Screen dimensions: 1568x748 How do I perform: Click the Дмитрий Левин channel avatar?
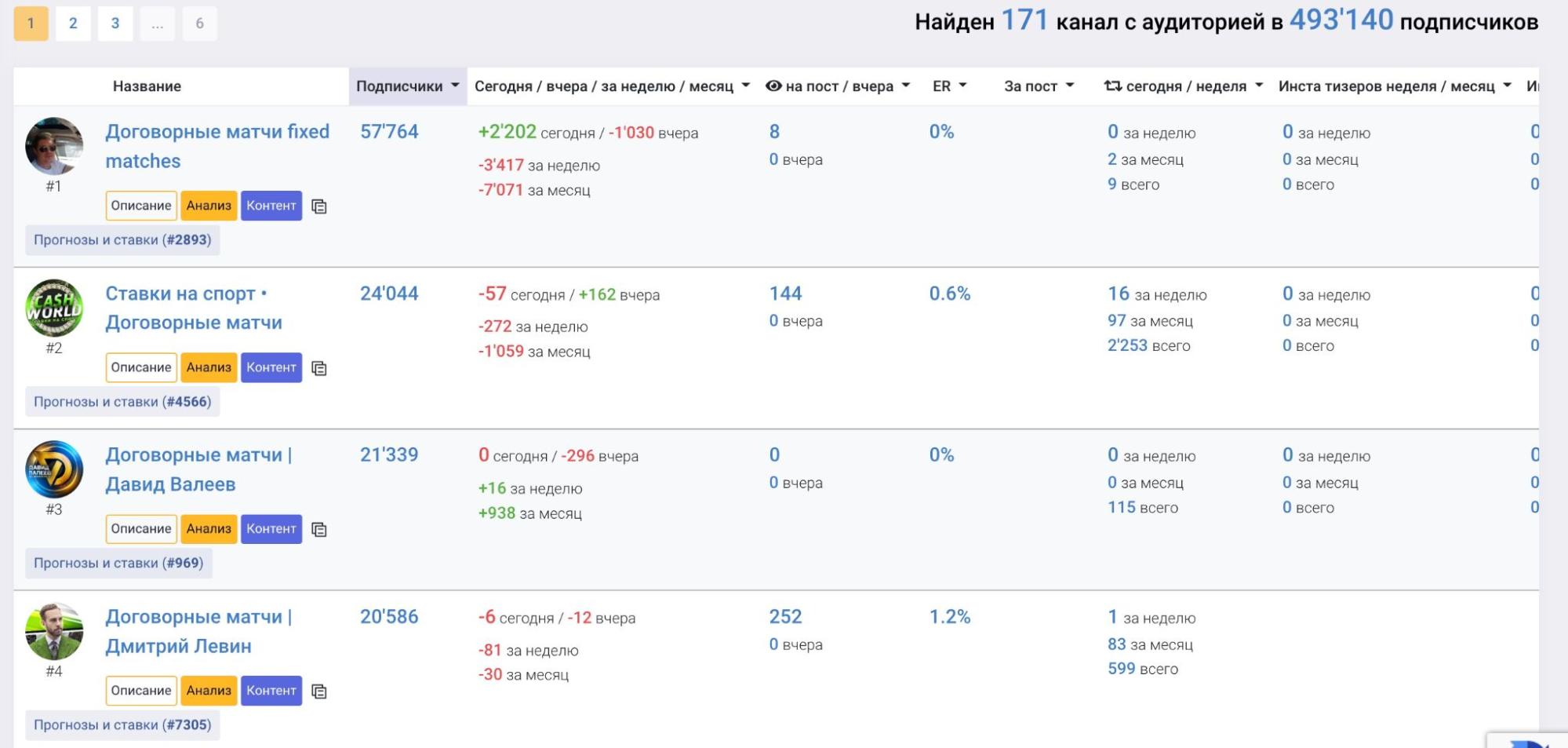(54, 631)
